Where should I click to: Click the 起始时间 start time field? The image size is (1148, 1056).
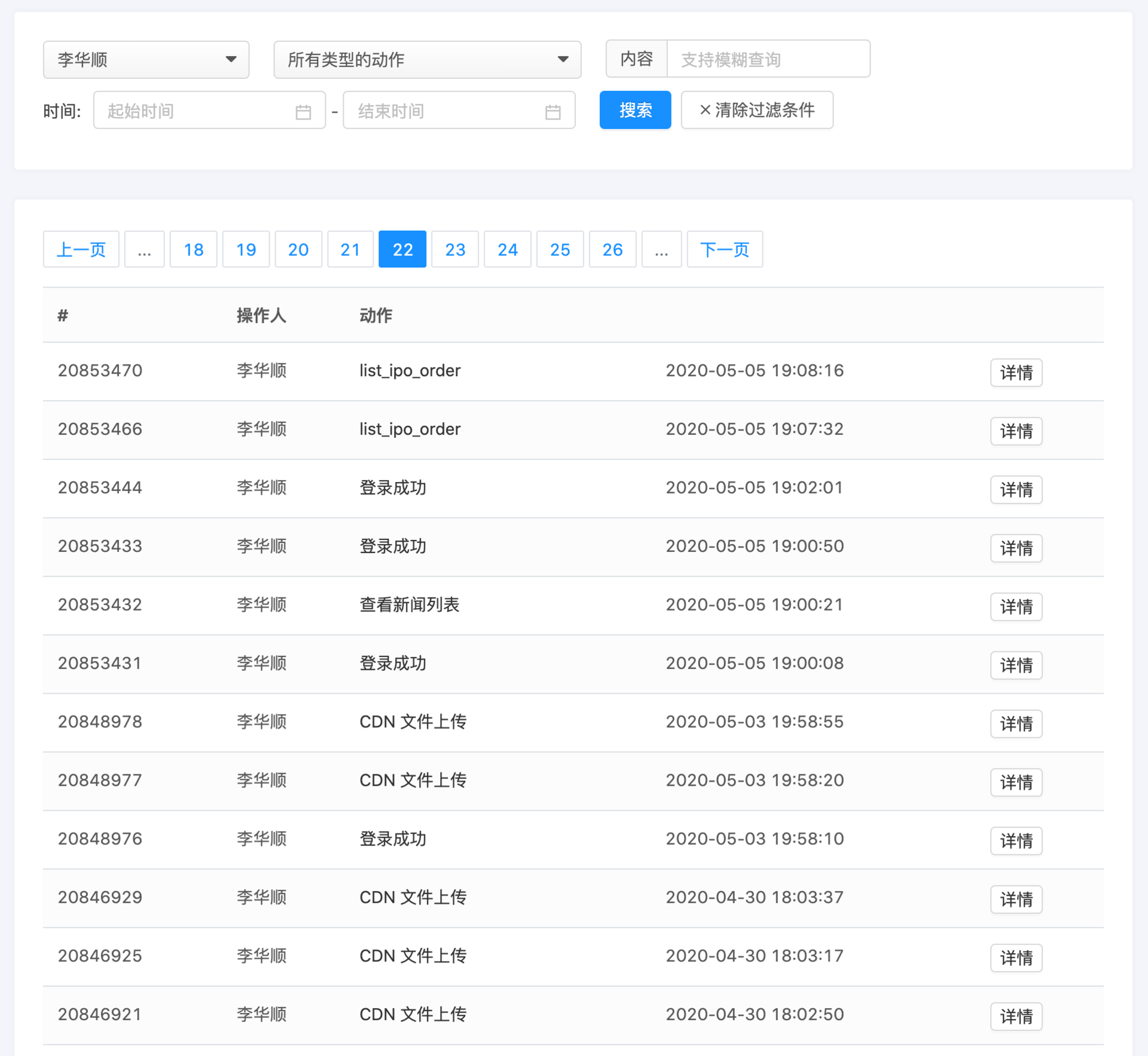209,111
